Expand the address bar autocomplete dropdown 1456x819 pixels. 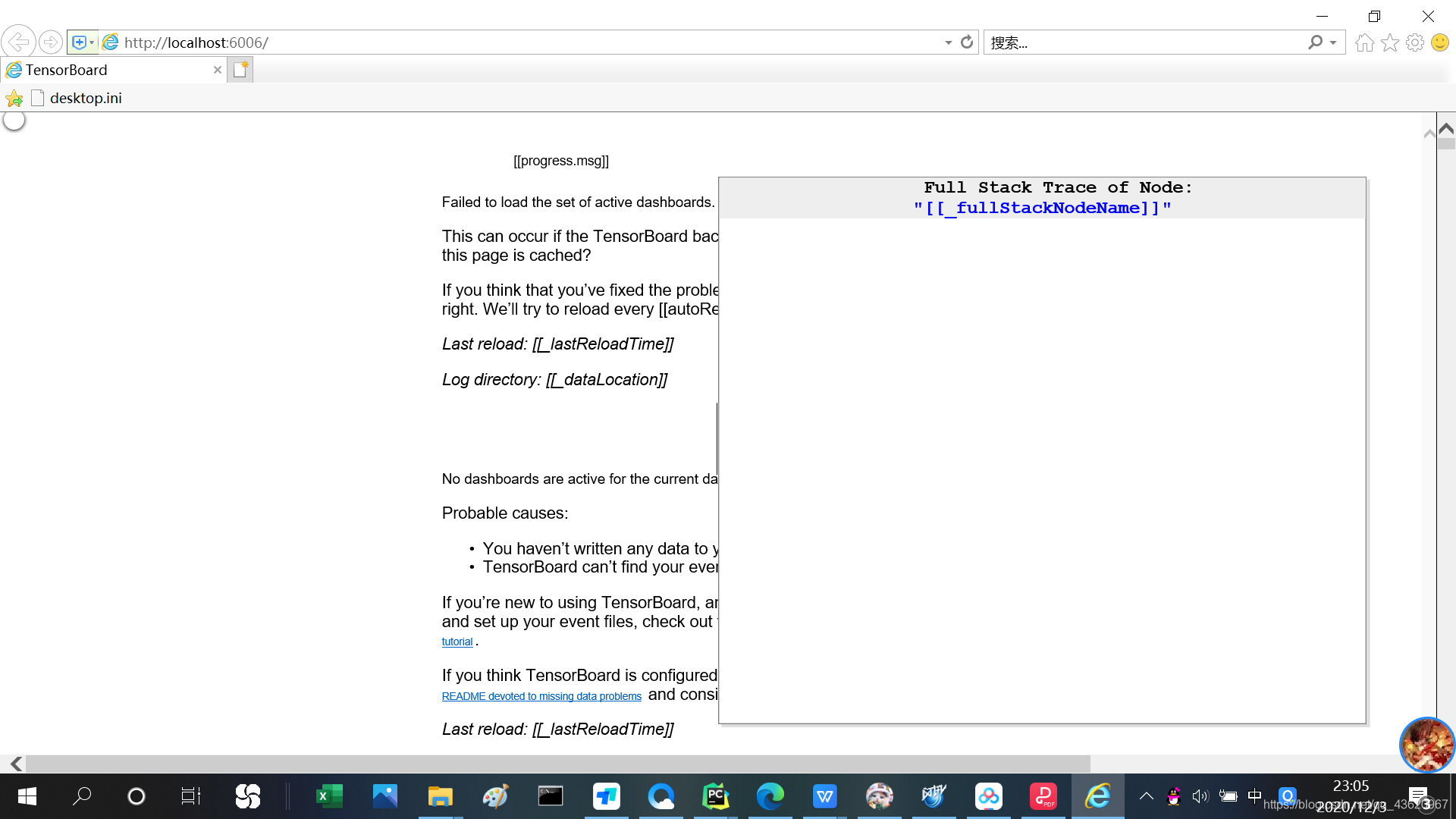pyautogui.click(x=949, y=42)
